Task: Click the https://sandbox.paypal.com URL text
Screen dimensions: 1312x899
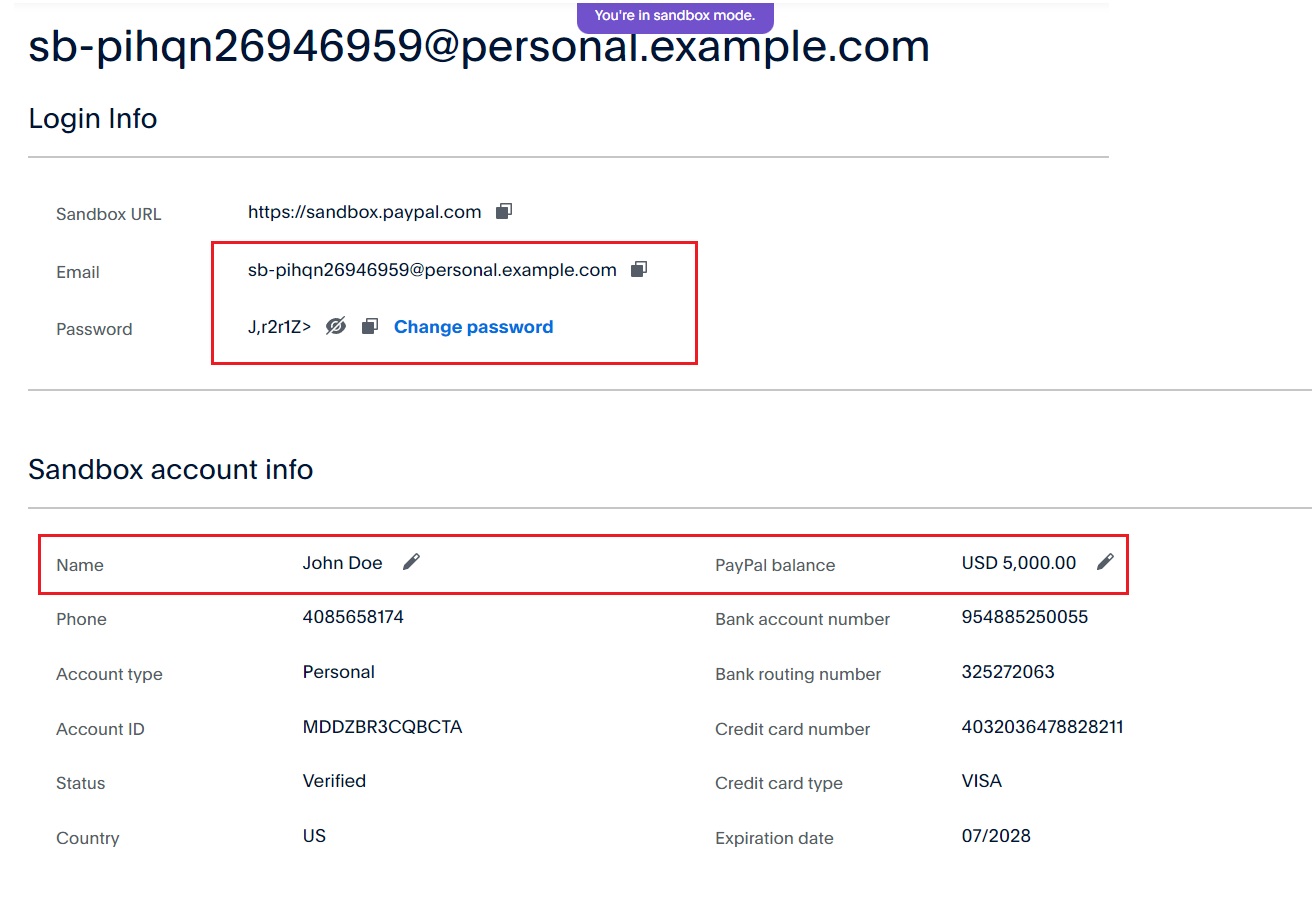Action: pyautogui.click(x=364, y=212)
